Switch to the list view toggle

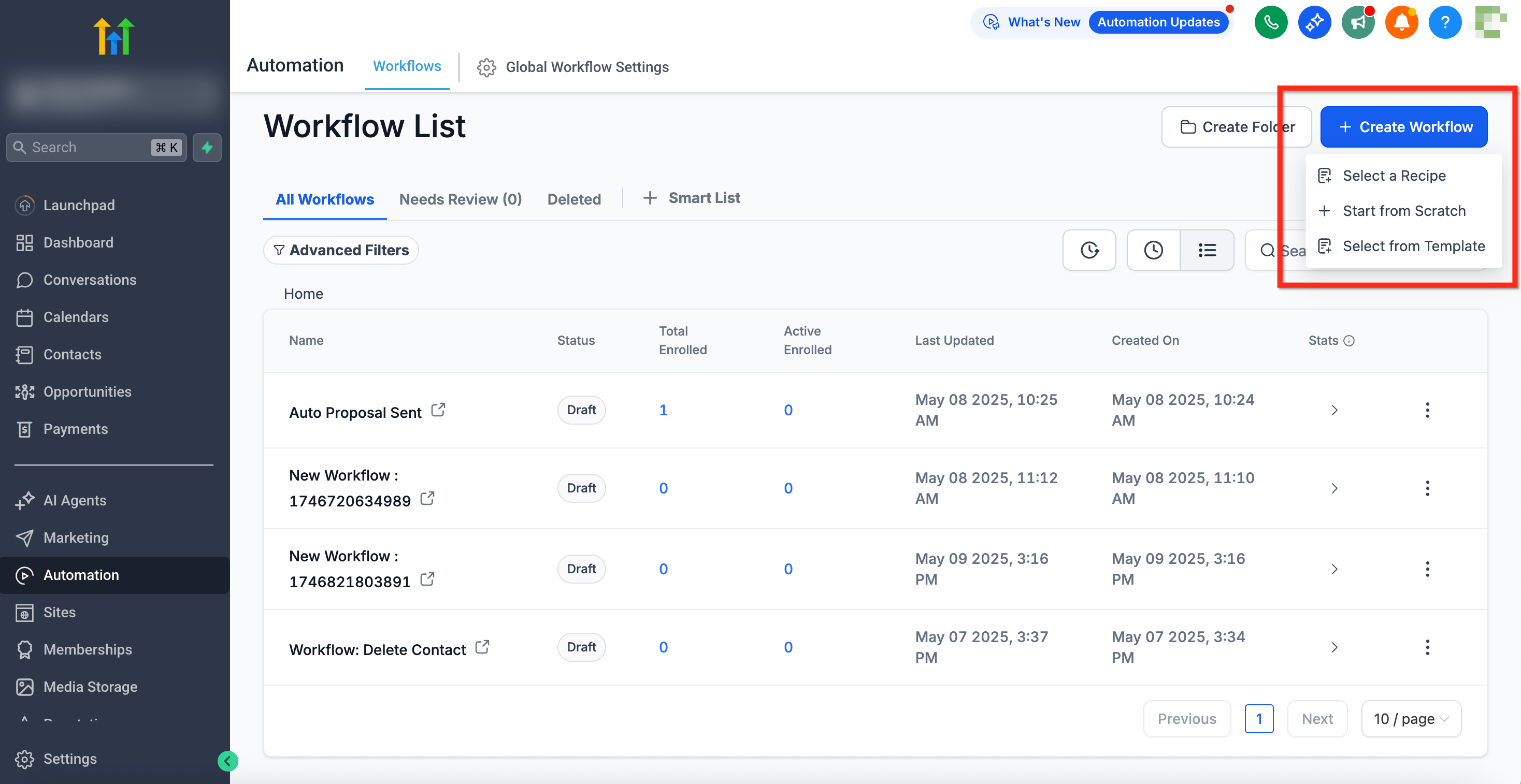click(x=1207, y=250)
